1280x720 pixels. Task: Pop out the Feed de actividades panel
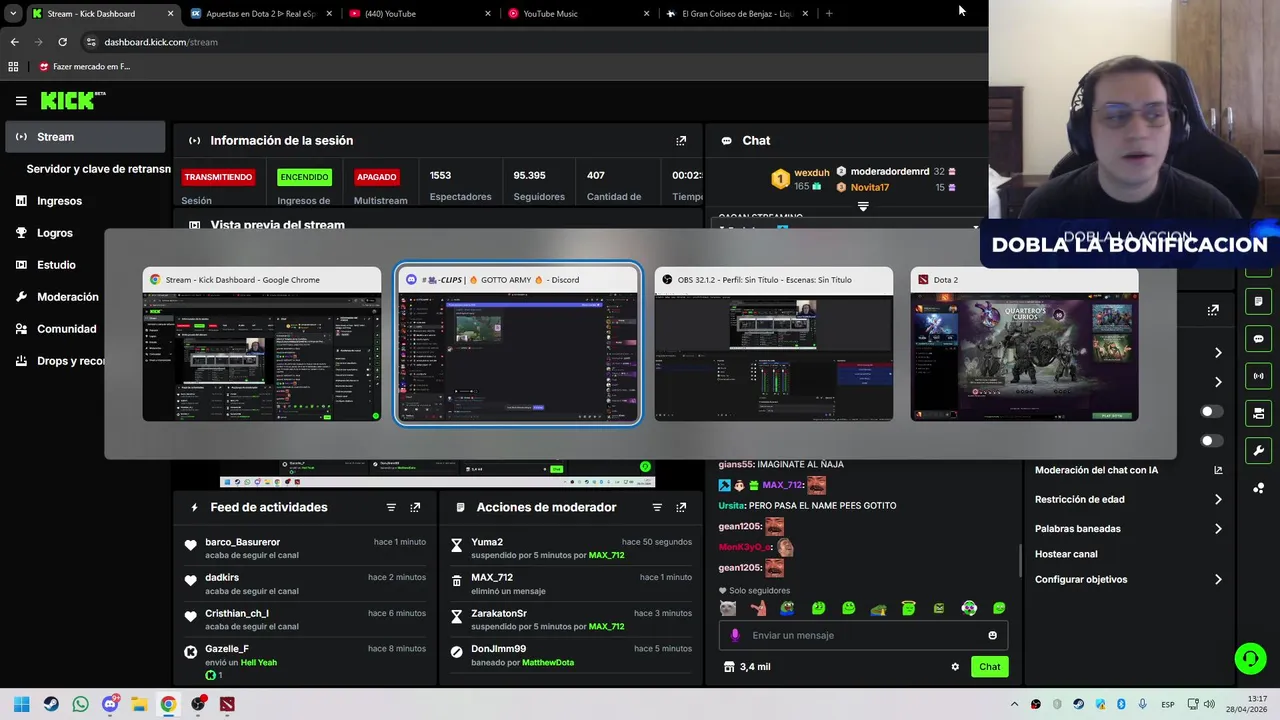coord(415,508)
